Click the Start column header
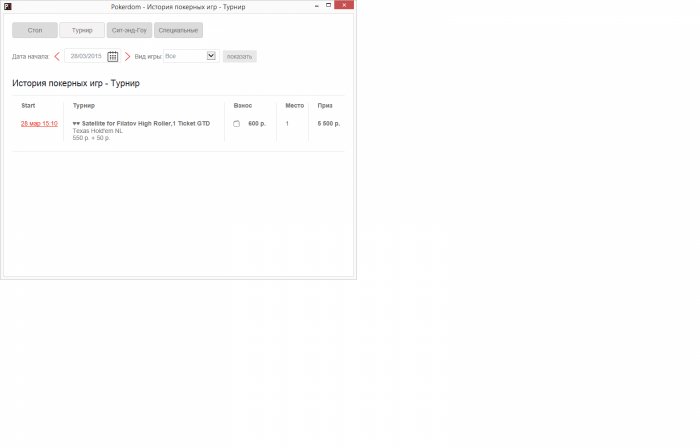This screenshot has width=700, height=448. (x=28, y=106)
